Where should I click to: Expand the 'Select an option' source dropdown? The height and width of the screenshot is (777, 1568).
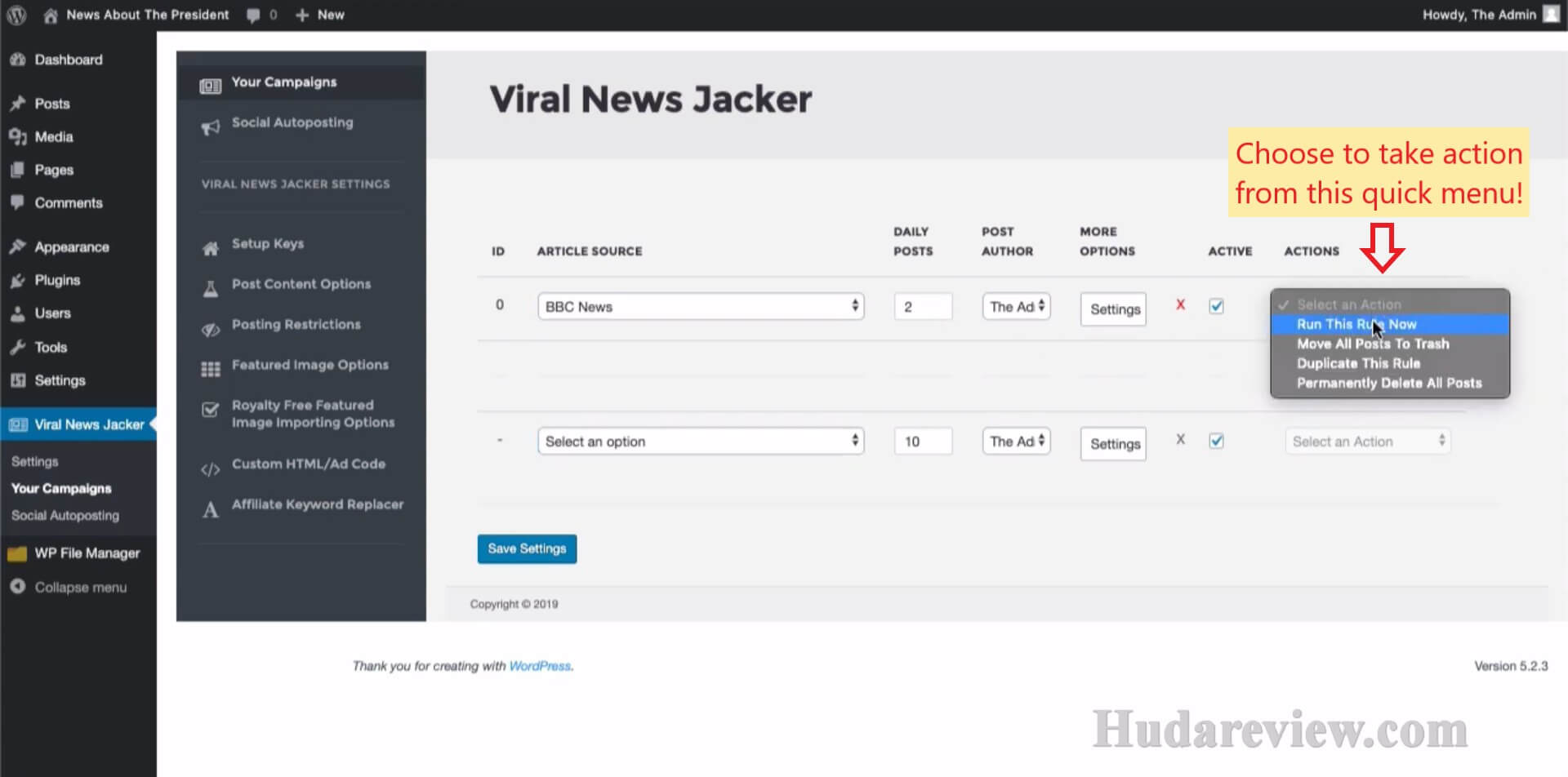[x=700, y=442]
